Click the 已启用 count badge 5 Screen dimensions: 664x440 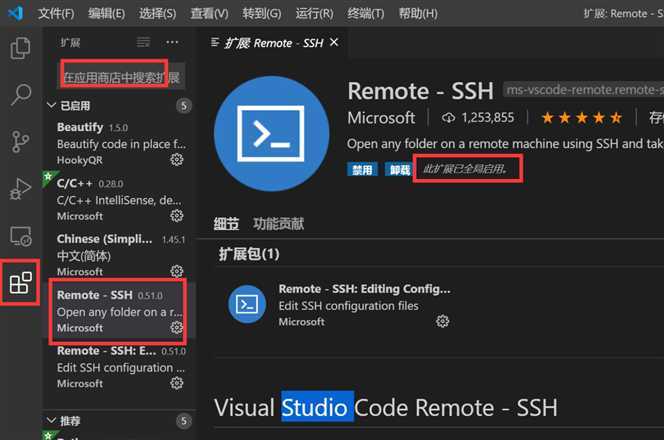click(x=184, y=105)
